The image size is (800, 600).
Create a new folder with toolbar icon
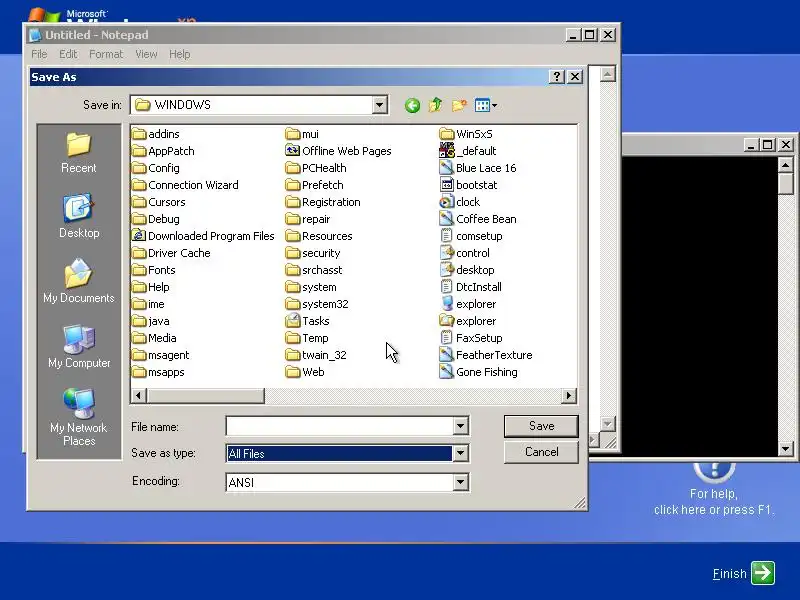tap(459, 105)
